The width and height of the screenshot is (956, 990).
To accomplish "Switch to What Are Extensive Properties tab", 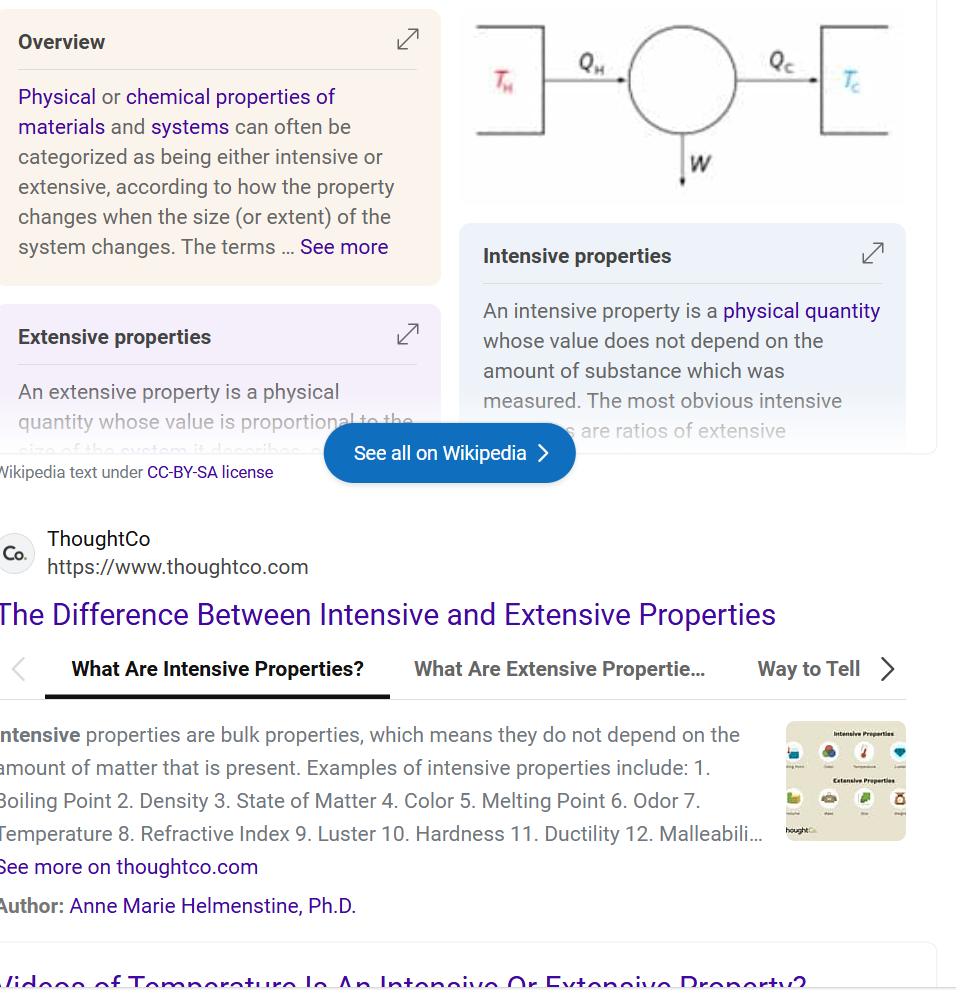I will pyautogui.click(x=559, y=669).
